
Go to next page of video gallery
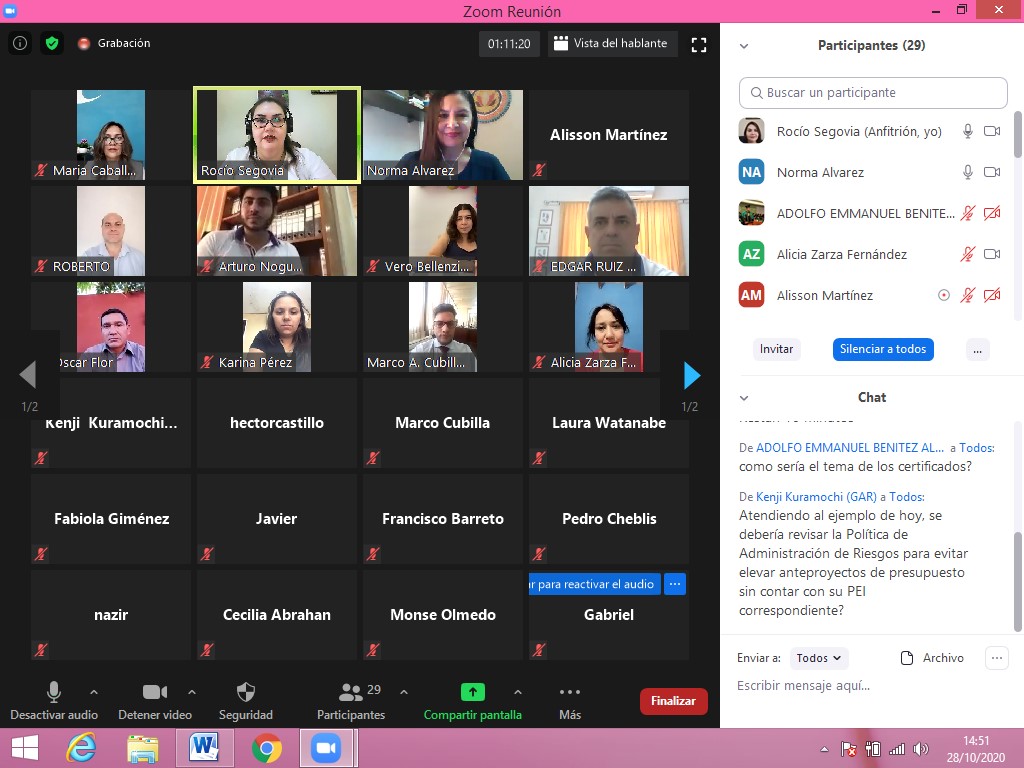[692, 376]
